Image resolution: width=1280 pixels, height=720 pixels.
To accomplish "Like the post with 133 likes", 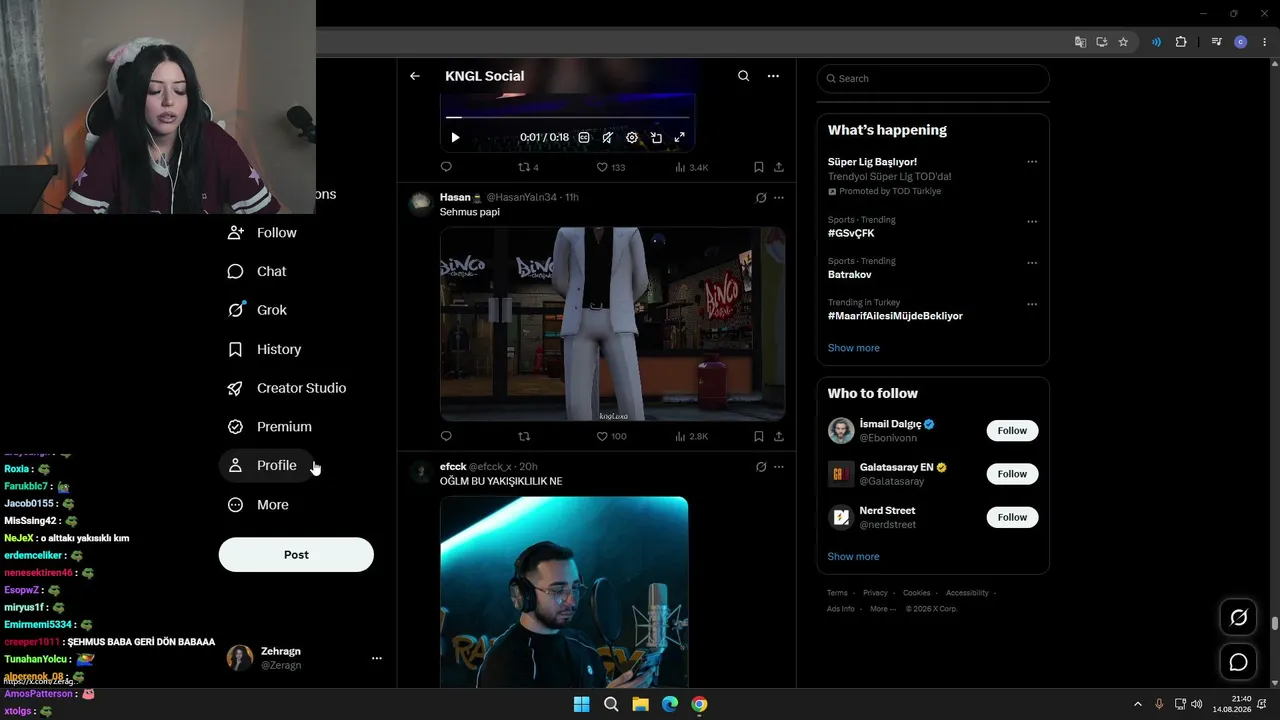I will coord(611,167).
